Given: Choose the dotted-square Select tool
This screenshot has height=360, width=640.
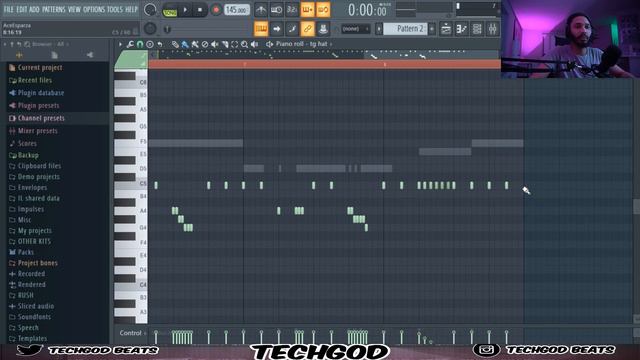Looking at the screenshot, I should click(x=235, y=44).
